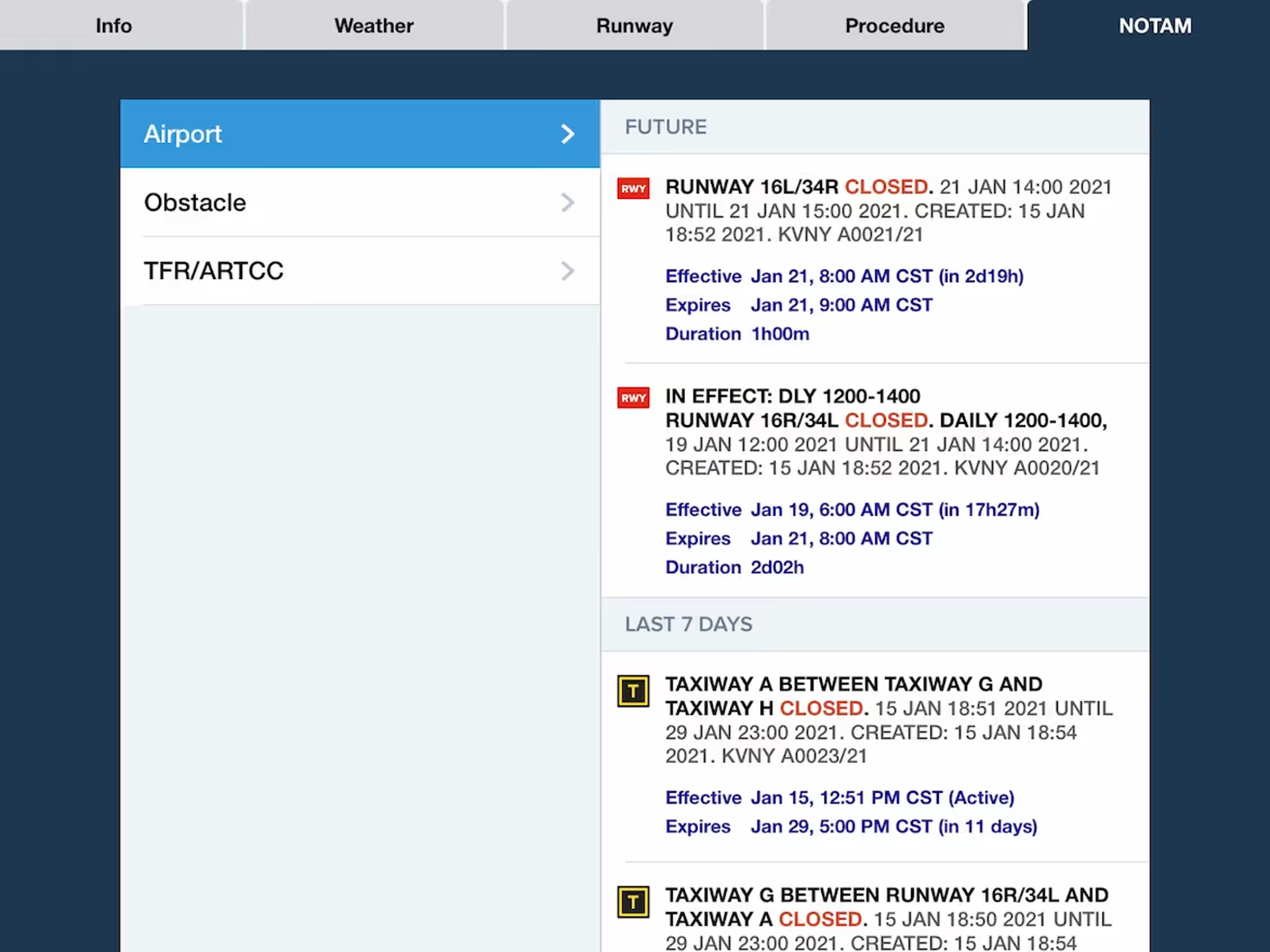The width and height of the screenshot is (1270, 952).
Task: Switch to the Info tab
Action: (x=114, y=26)
